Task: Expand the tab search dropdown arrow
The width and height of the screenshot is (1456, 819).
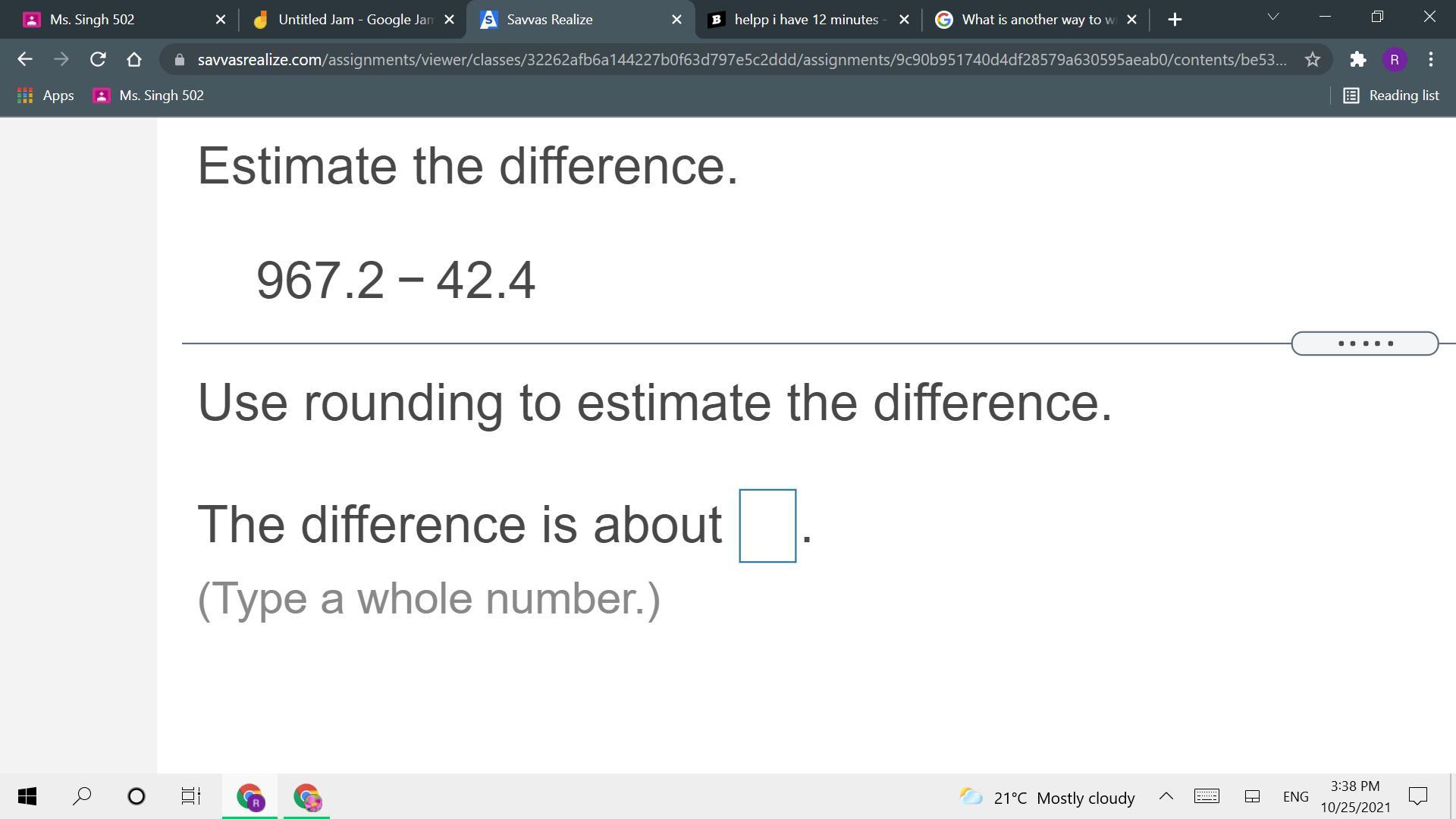Action: point(1273,17)
